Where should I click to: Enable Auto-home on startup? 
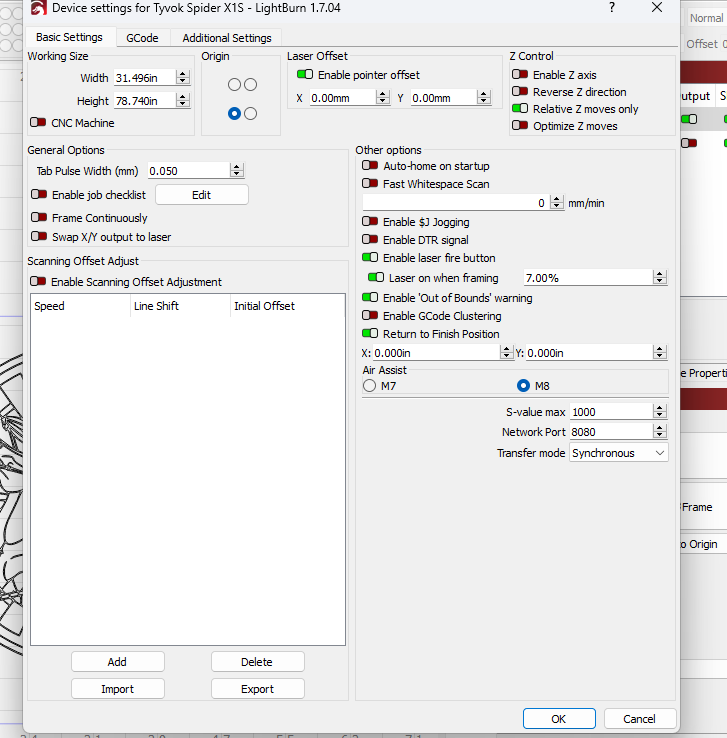370,165
